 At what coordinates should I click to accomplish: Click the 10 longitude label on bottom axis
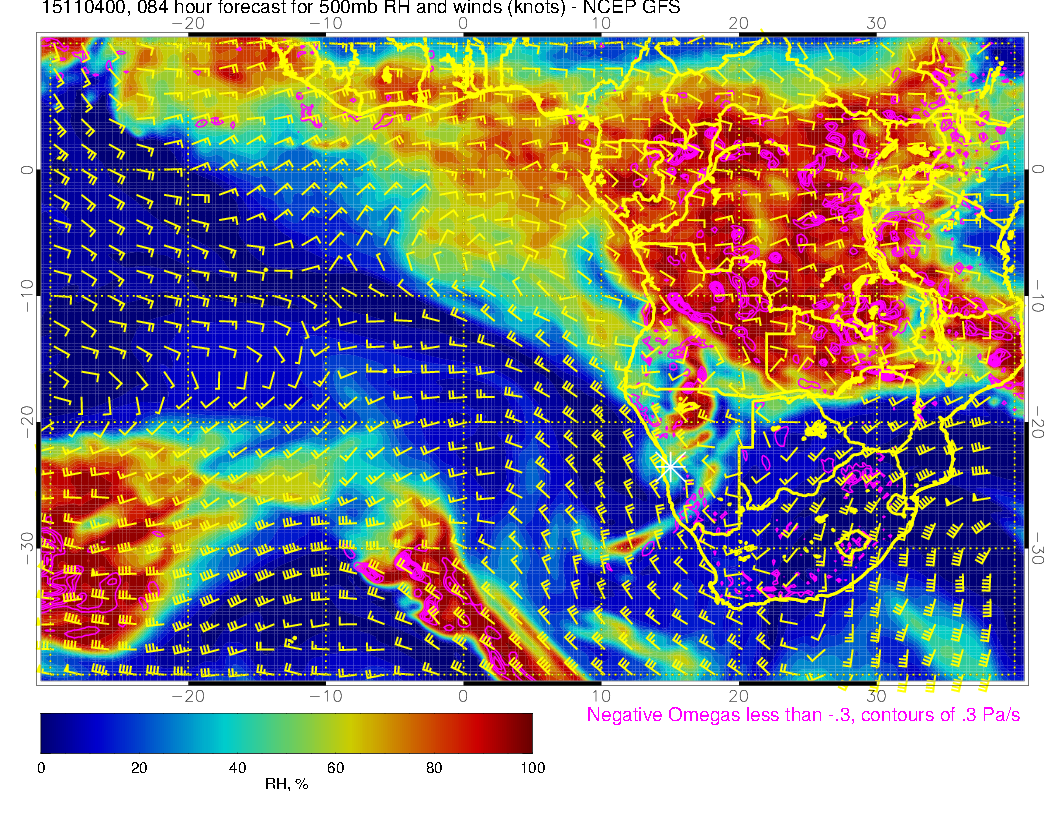601,695
